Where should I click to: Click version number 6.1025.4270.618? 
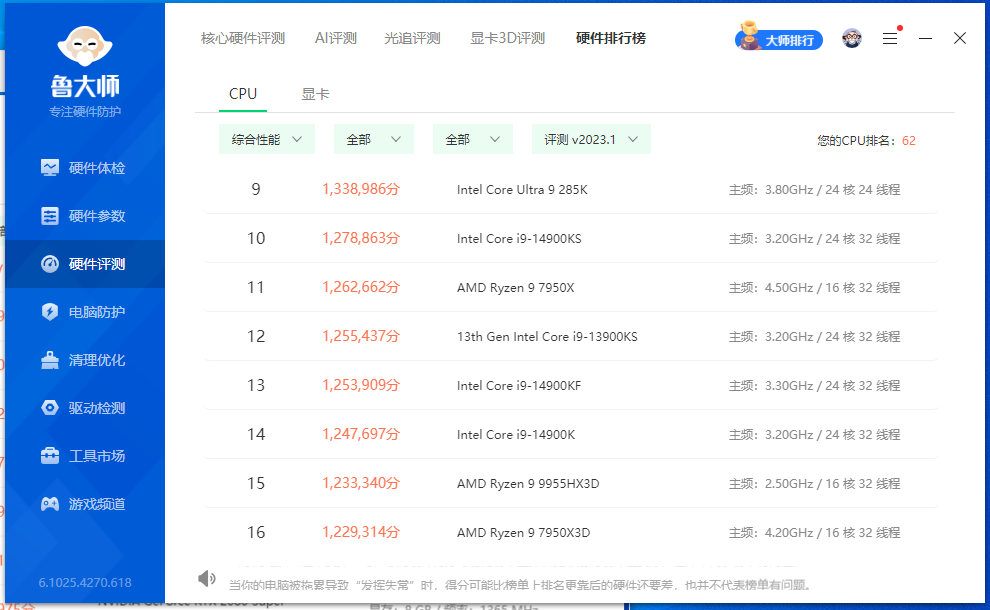click(85, 582)
